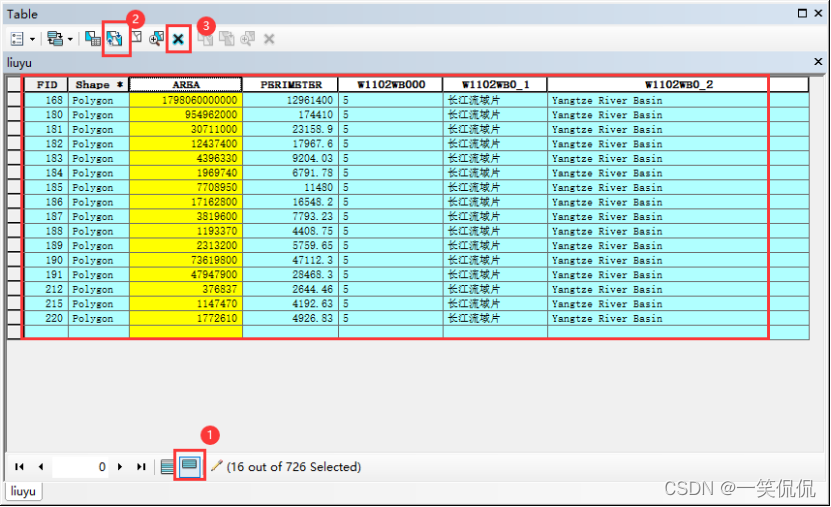Click the Shape * column header
Image resolution: width=831 pixels, height=507 pixels.
point(99,85)
